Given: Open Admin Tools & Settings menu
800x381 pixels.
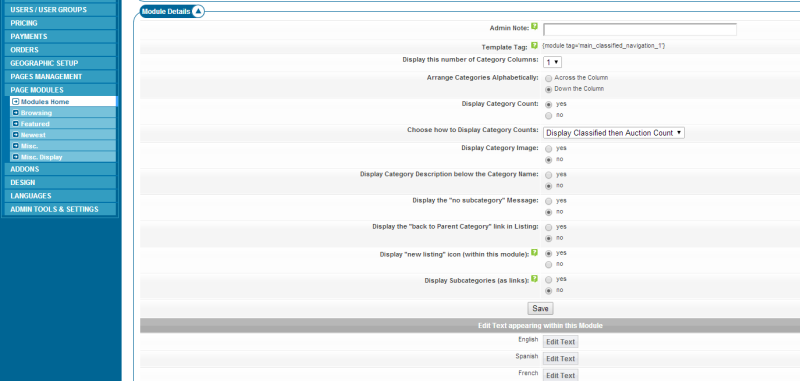Looking at the screenshot, I should tap(59, 209).
